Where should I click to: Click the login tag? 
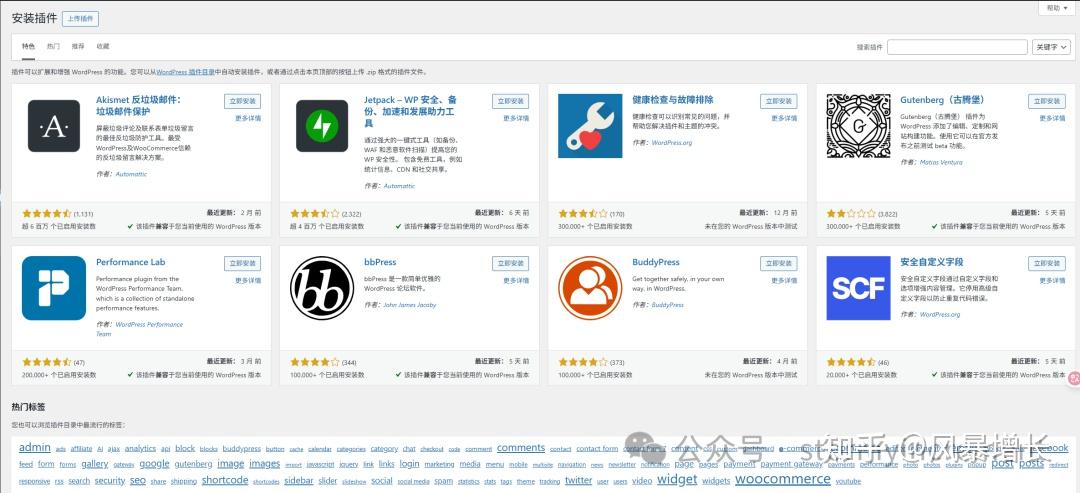(x=409, y=464)
